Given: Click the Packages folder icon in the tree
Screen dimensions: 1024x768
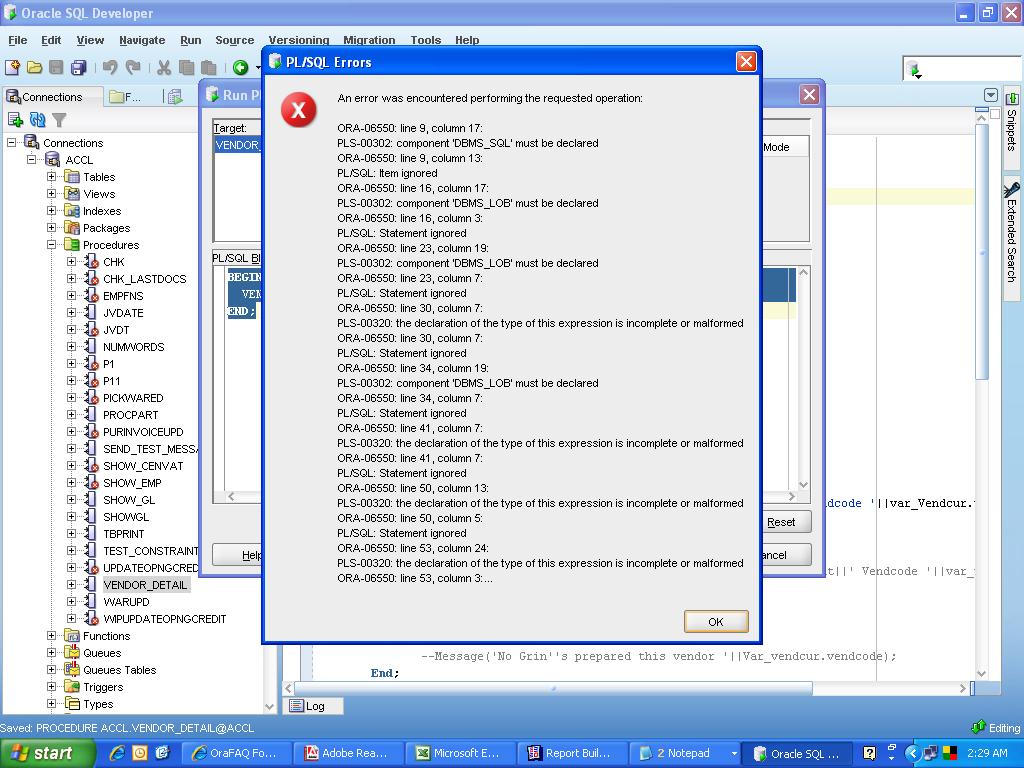Looking at the screenshot, I should pos(72,228).
